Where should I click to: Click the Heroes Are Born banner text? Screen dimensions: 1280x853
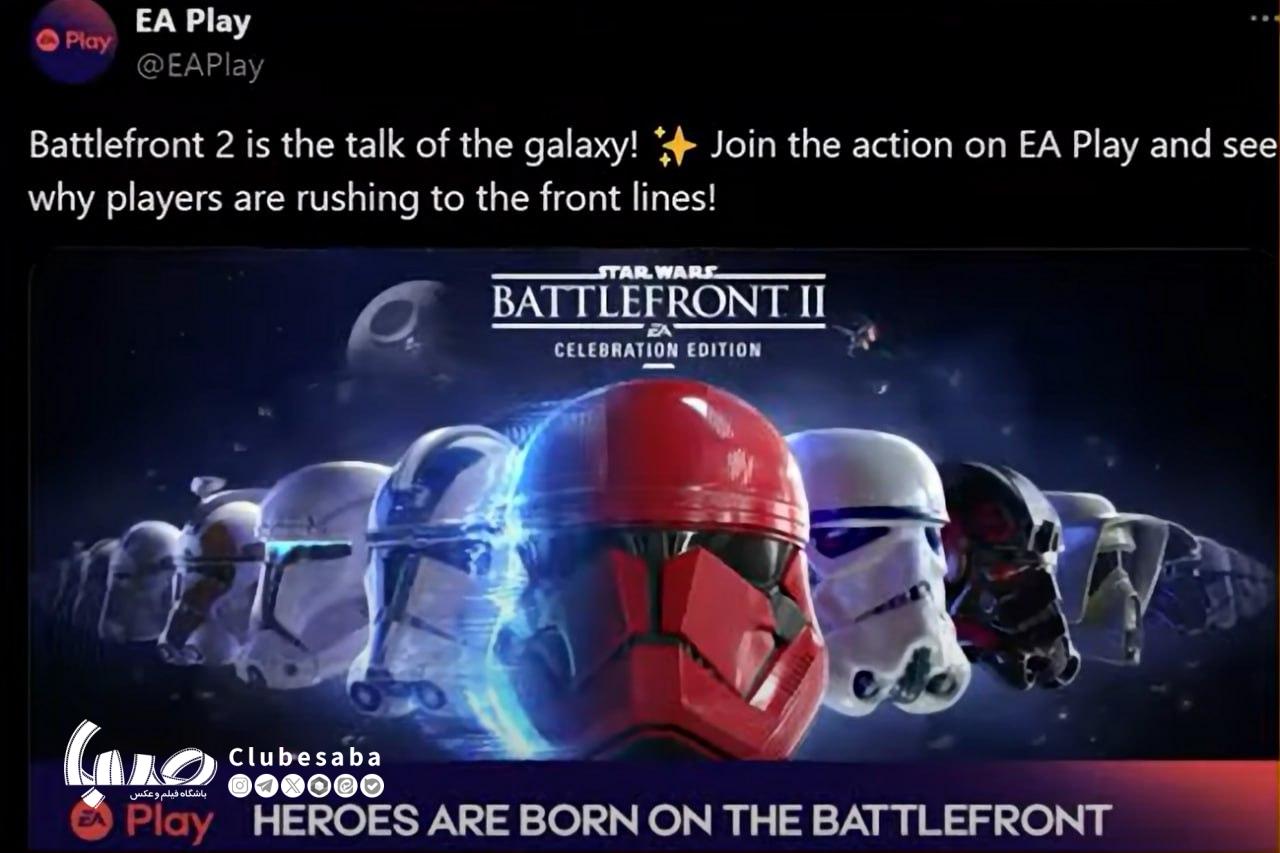(682, 820)
